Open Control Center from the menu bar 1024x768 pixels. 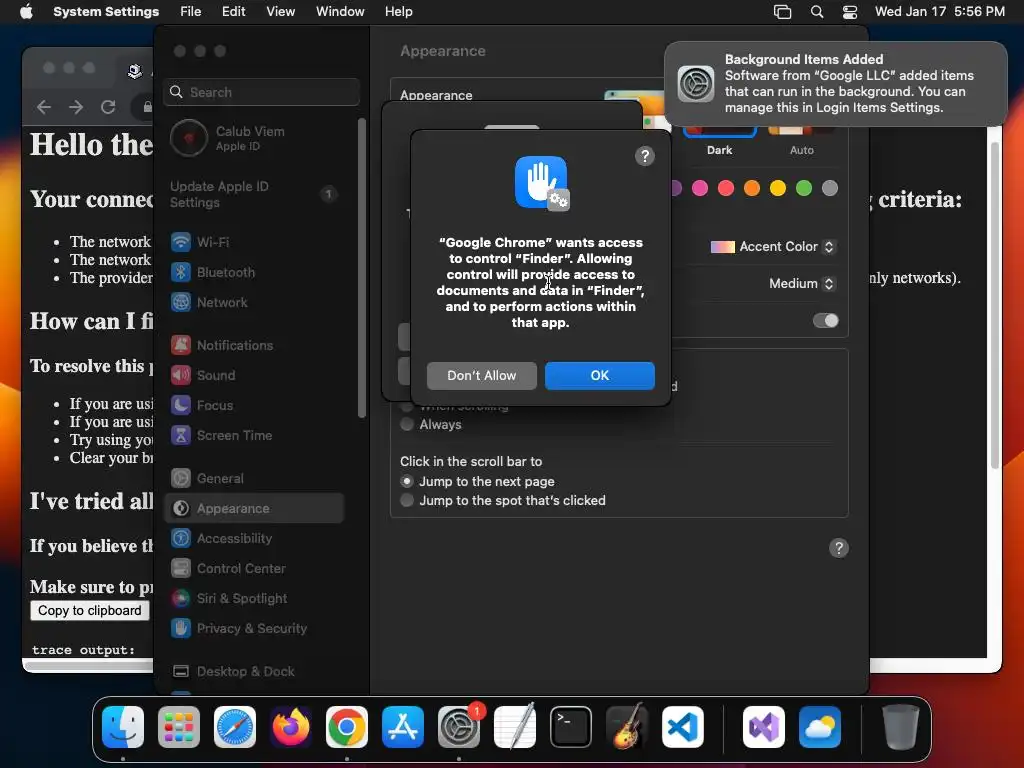[x=850, y=11]
